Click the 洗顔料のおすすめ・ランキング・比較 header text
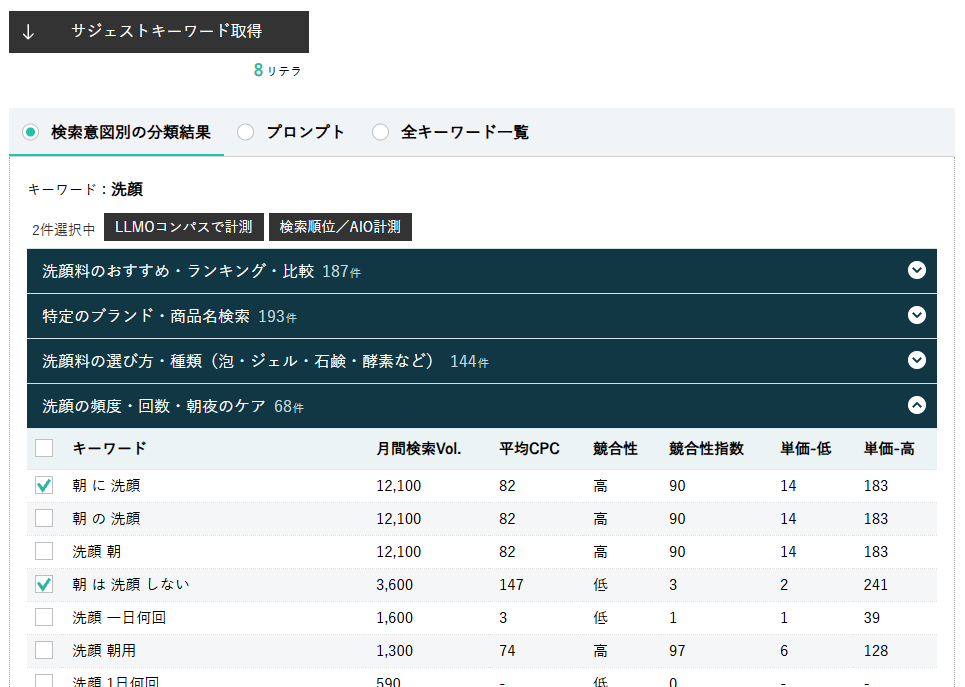Viewport: 965px width, 687px height. (178, 271)
